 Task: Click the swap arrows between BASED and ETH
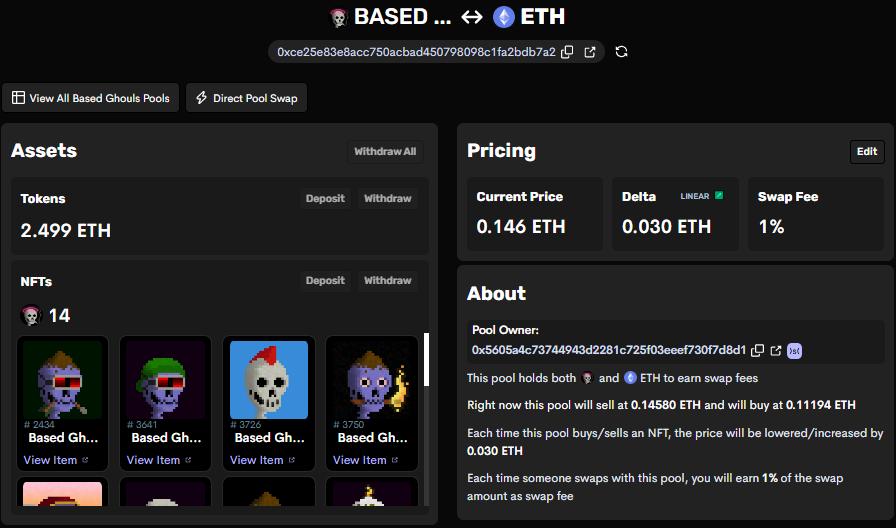[x=471, y=17]
